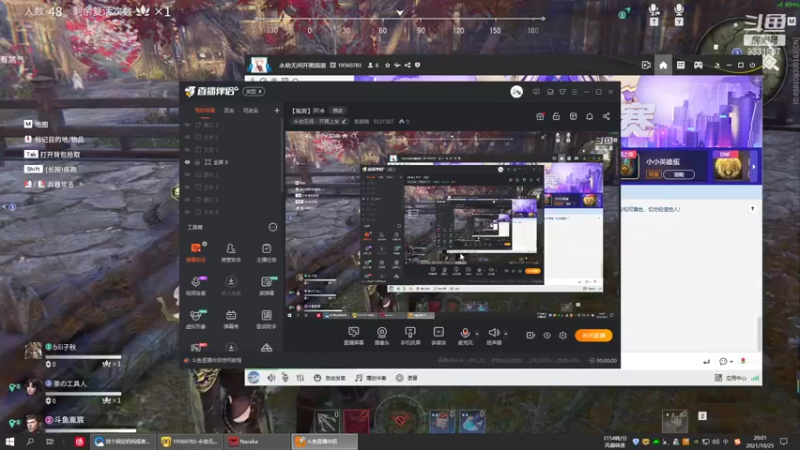
Task: Switch to the 我的场景 scenes tab
Action: pyautogui.click(x=205, y=111)
